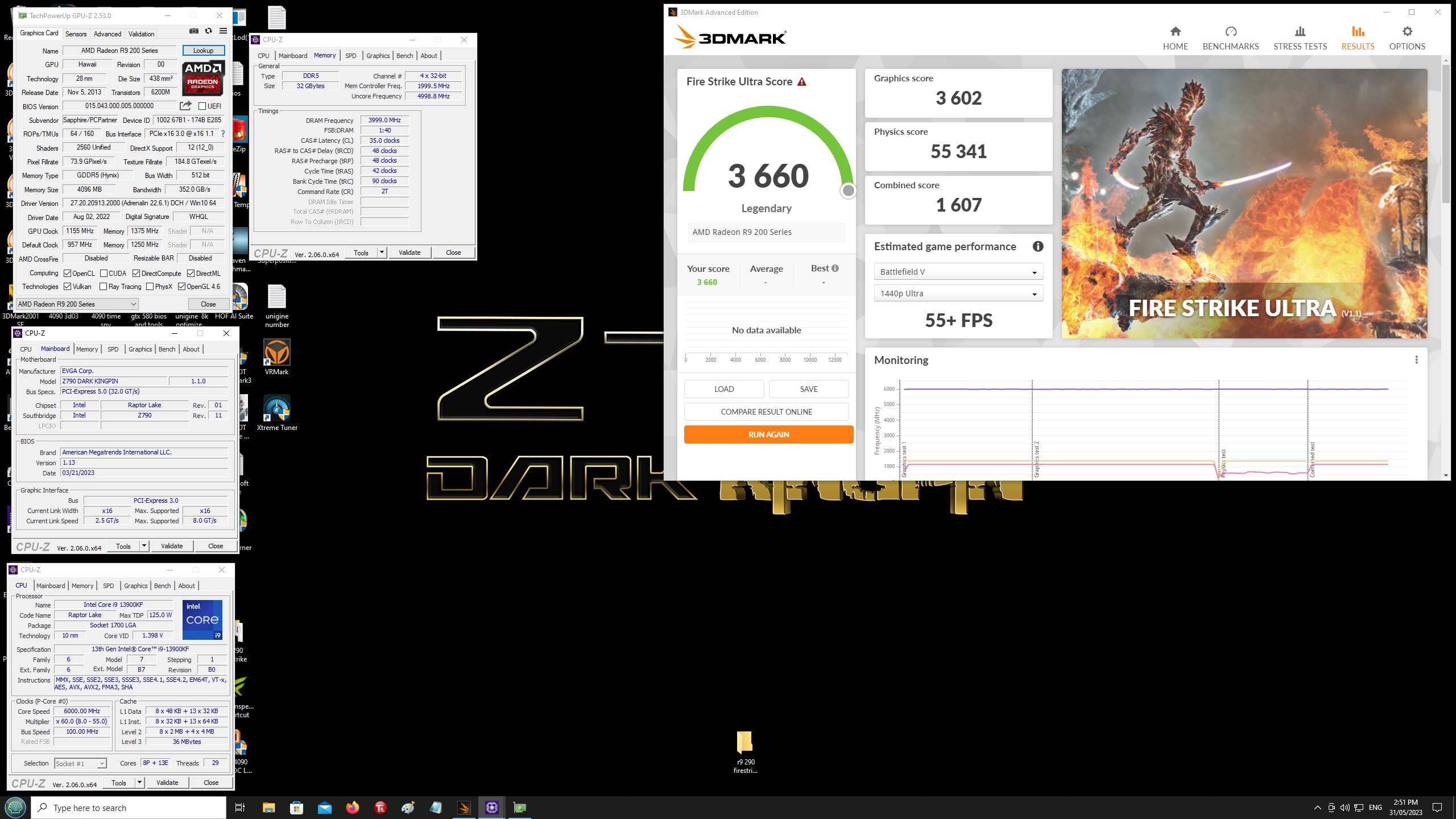The height and width of the screenshot is (819, 1456).
Task: Open Graphics tab in Mainboard CPU-Z window
Action: point(140,349)
